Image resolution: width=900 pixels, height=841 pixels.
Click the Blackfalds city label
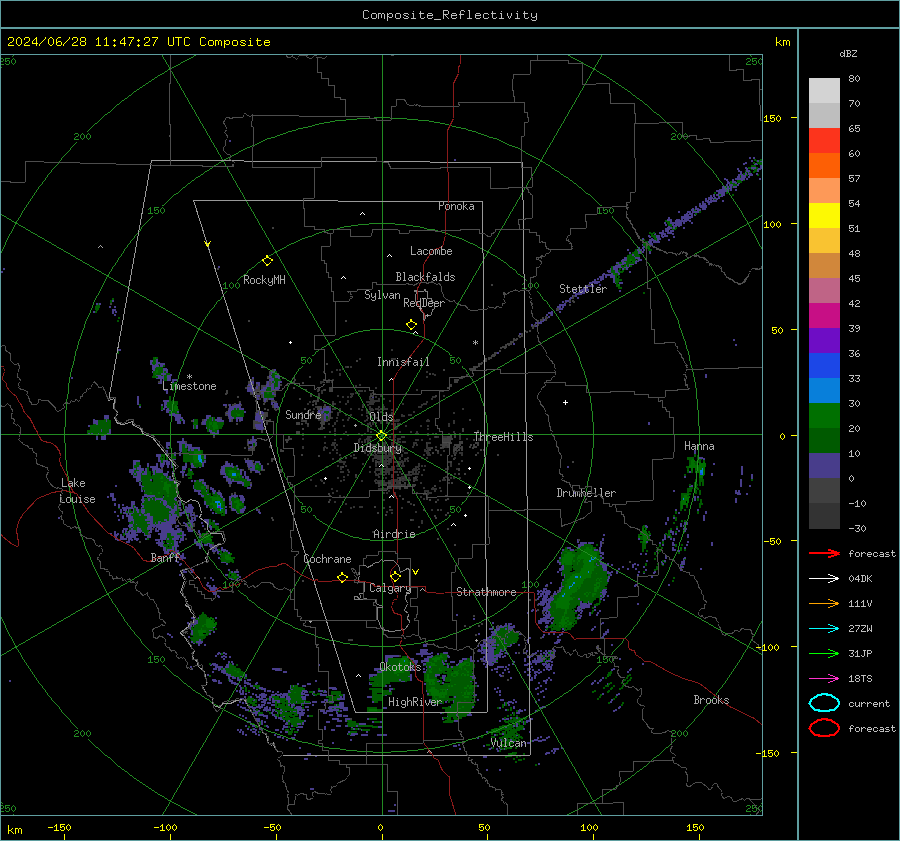425,277
